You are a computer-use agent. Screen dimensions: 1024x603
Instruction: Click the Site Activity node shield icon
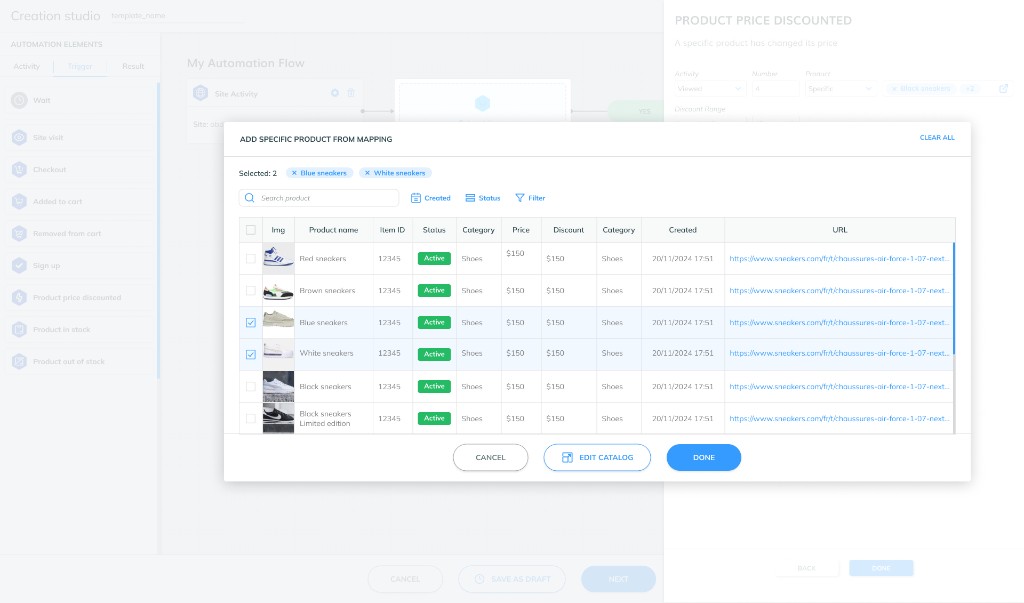pyautogui.click(x=200, y=93)
